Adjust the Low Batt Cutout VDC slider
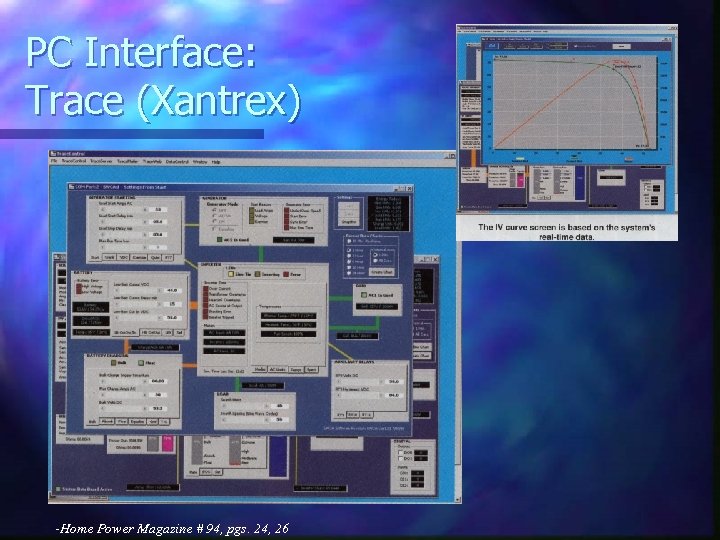 [138, 290]
